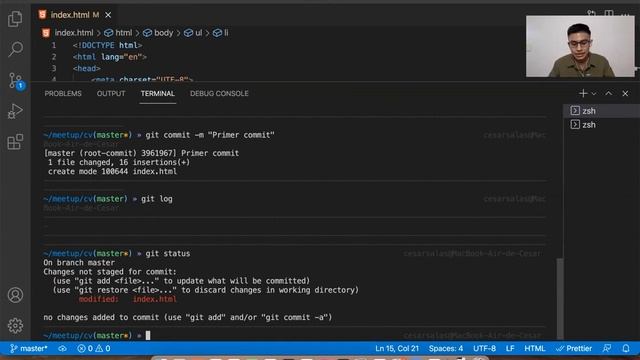This screenshot has height=360, width=640.
Task: Click line number 1 in editor
Action: pyautogui.click(x=53, y=45)
